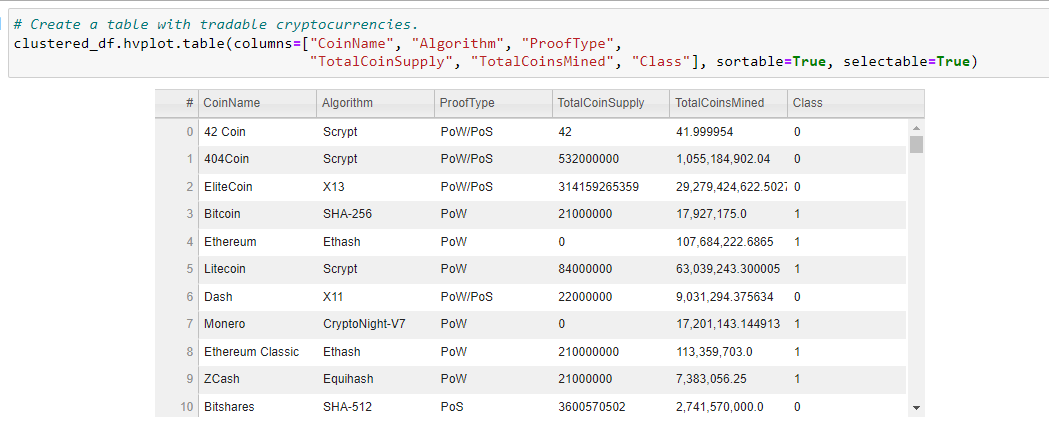Click inside the code cell editor
Viewport: 1049px width, 443px height.
pos(529,43)
